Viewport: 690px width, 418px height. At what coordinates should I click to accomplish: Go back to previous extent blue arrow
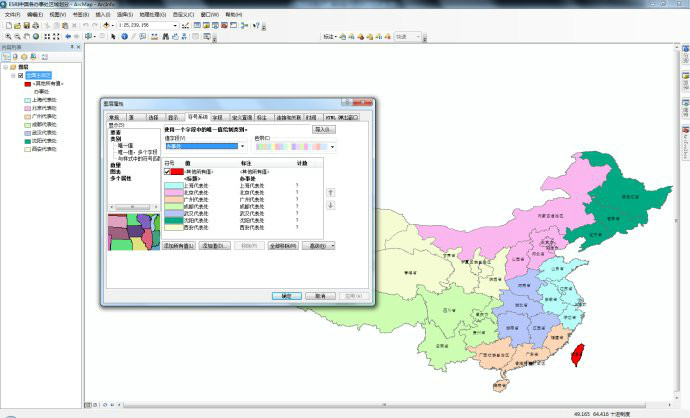pos(68,37)
